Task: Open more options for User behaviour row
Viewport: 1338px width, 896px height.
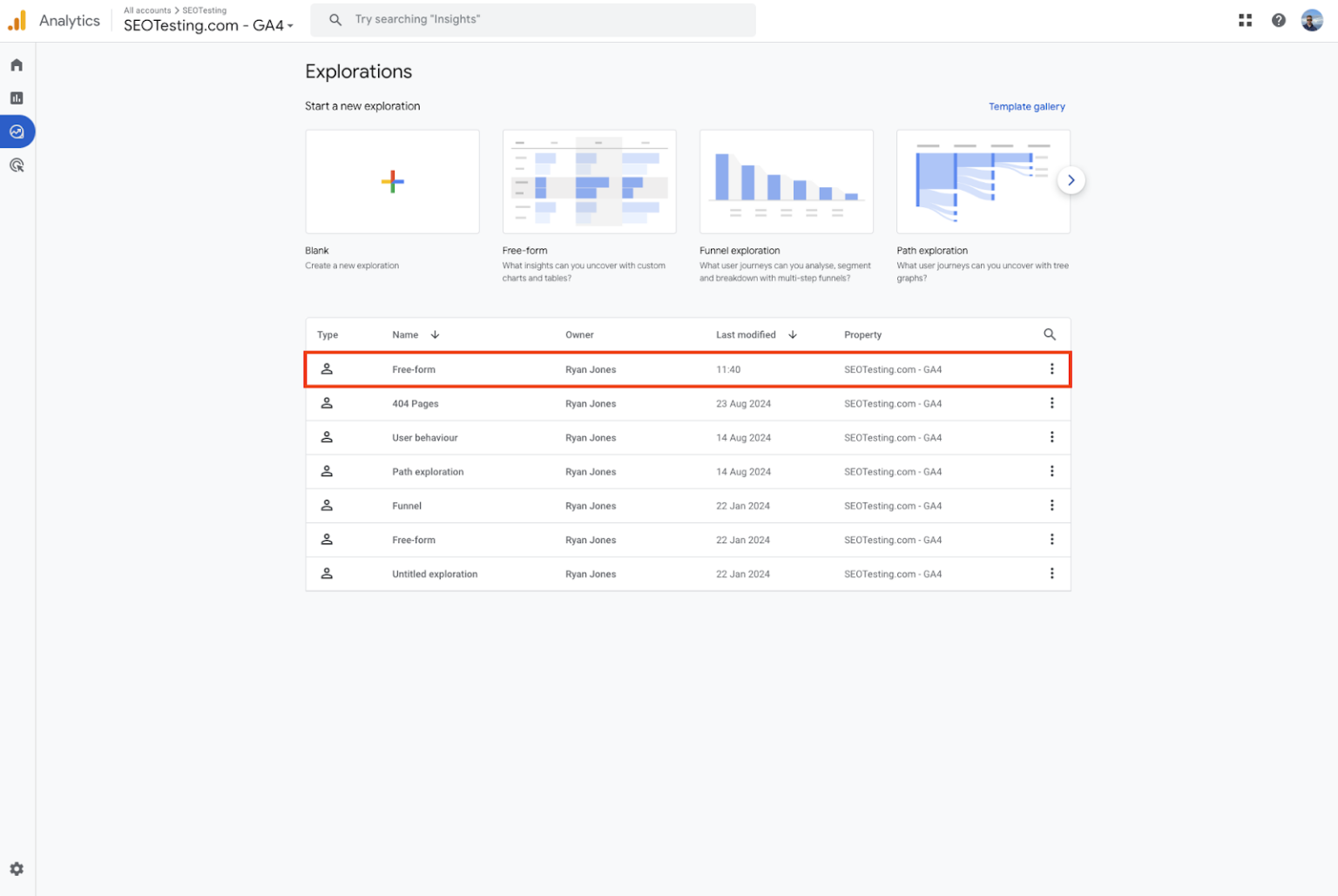Action: 1051,437
